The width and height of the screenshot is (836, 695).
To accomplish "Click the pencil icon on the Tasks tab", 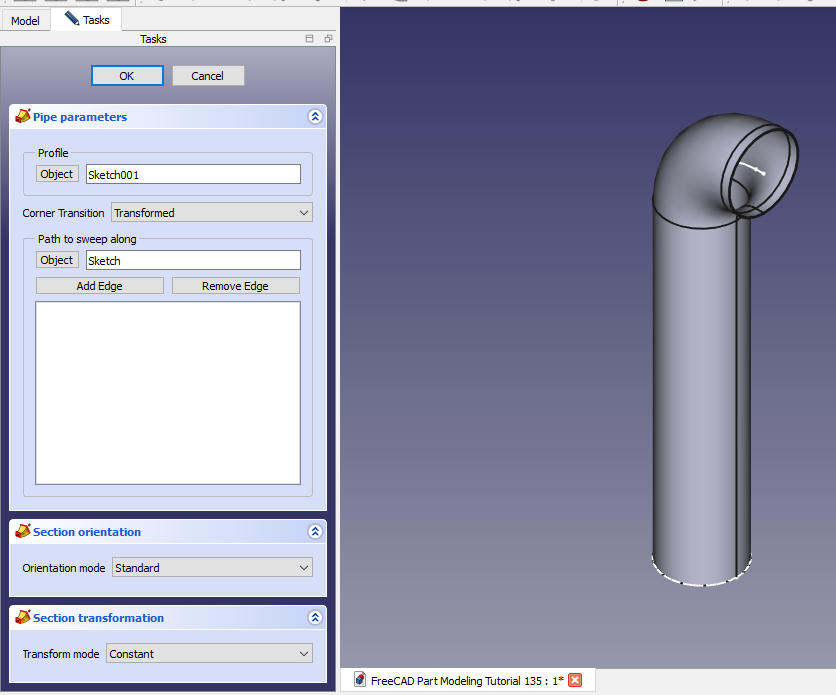I will 72,19.
